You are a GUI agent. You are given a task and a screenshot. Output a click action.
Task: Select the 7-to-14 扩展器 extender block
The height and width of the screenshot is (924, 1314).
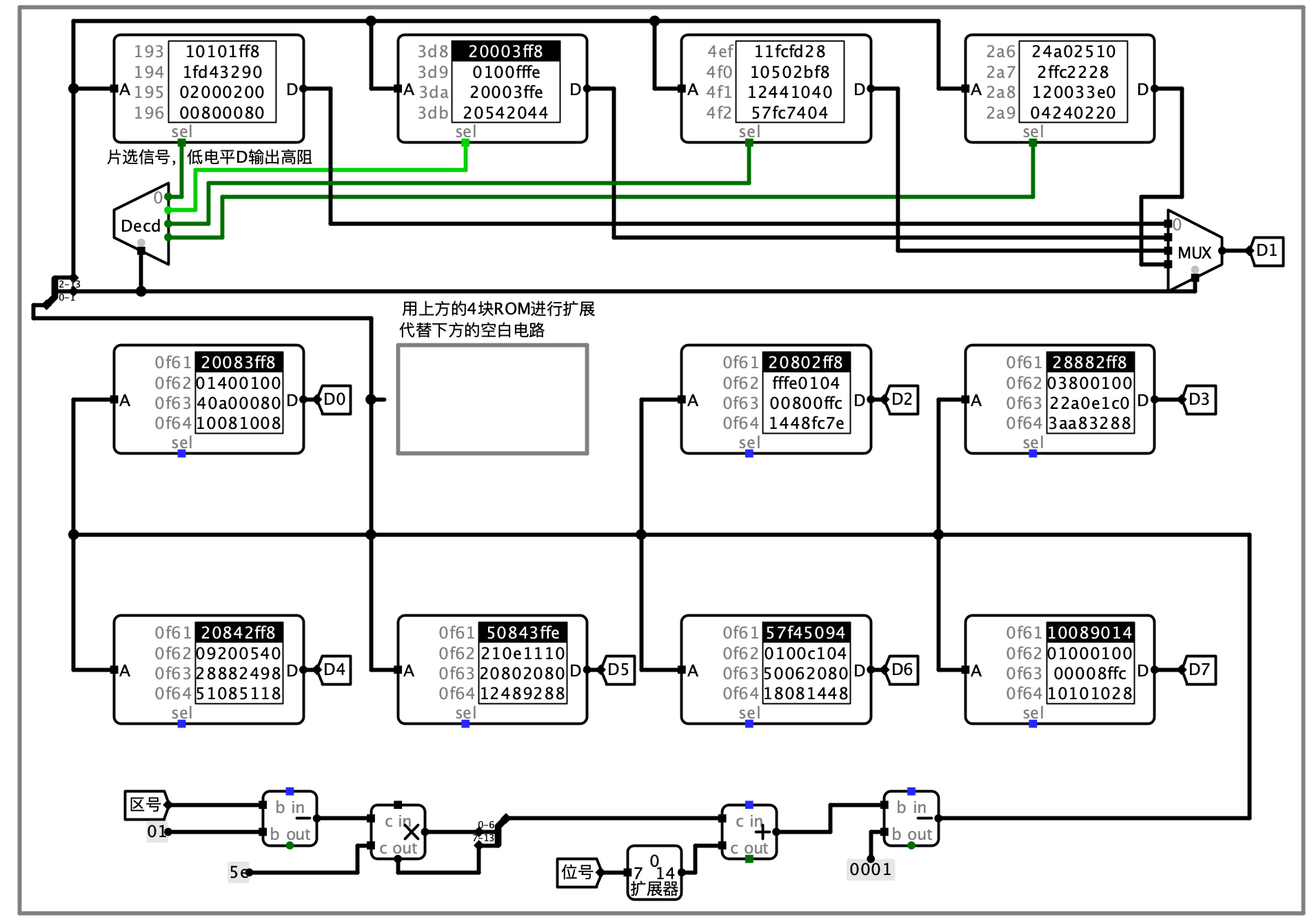654,870
